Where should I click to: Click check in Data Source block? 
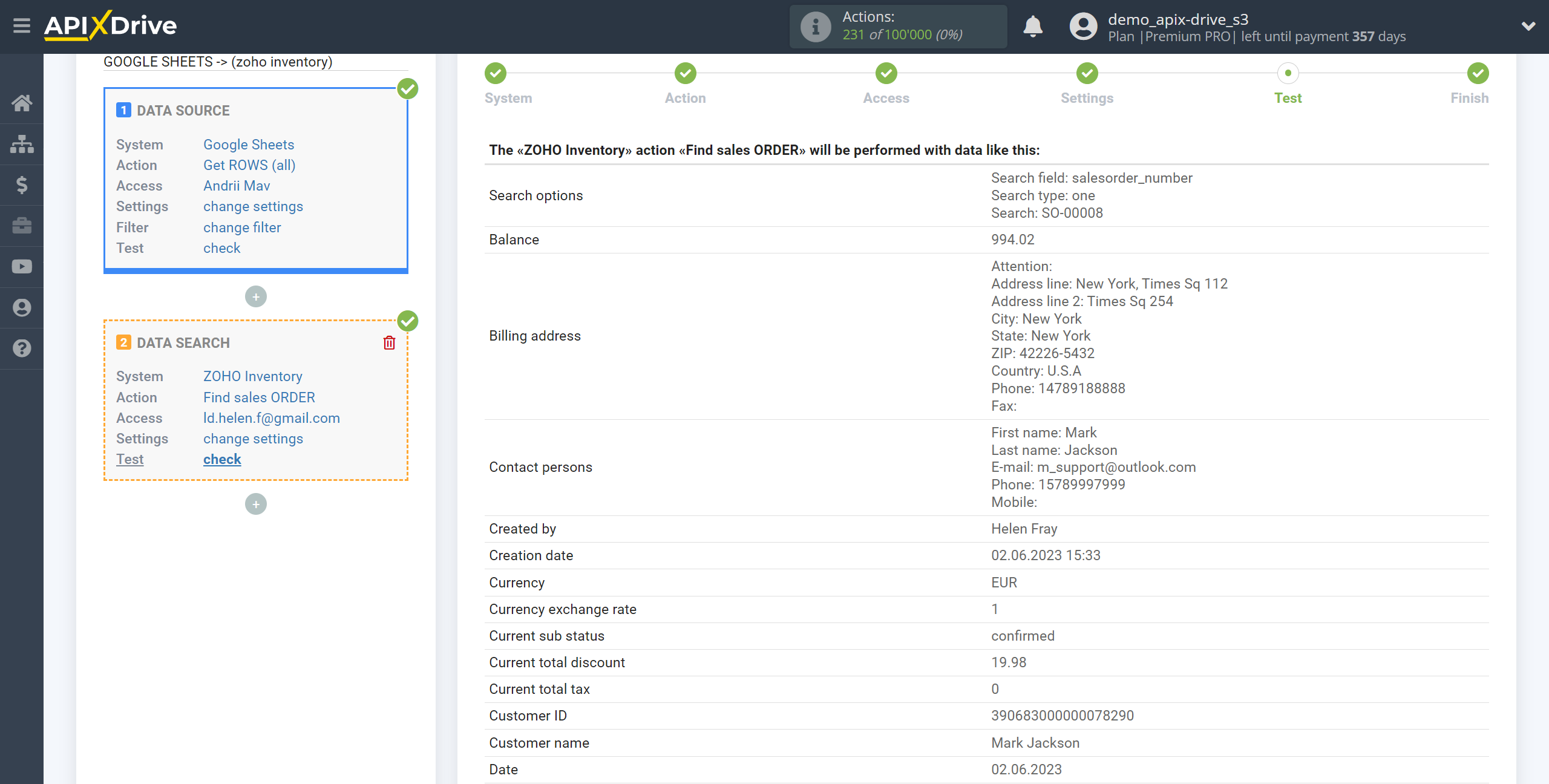(x=221, y=248)
